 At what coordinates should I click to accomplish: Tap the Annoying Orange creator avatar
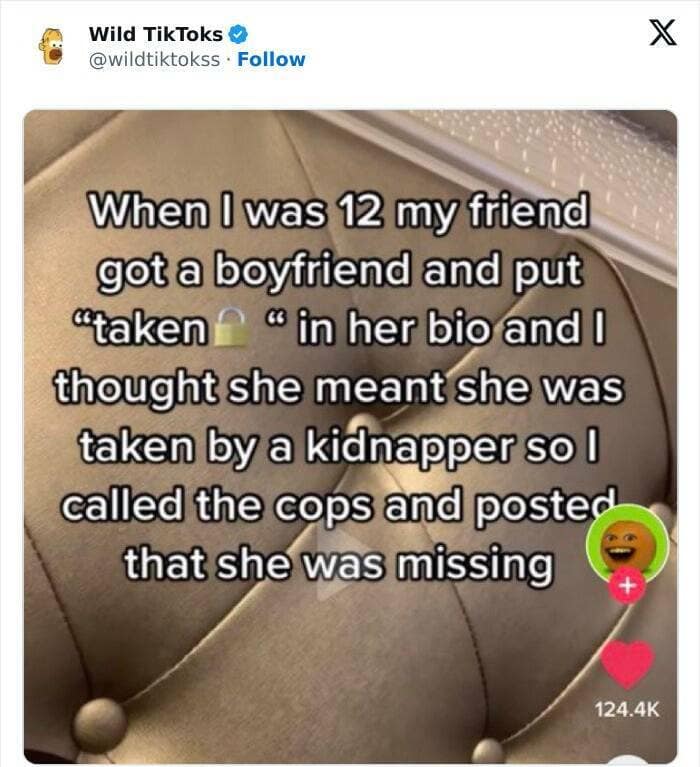(627, 545)
